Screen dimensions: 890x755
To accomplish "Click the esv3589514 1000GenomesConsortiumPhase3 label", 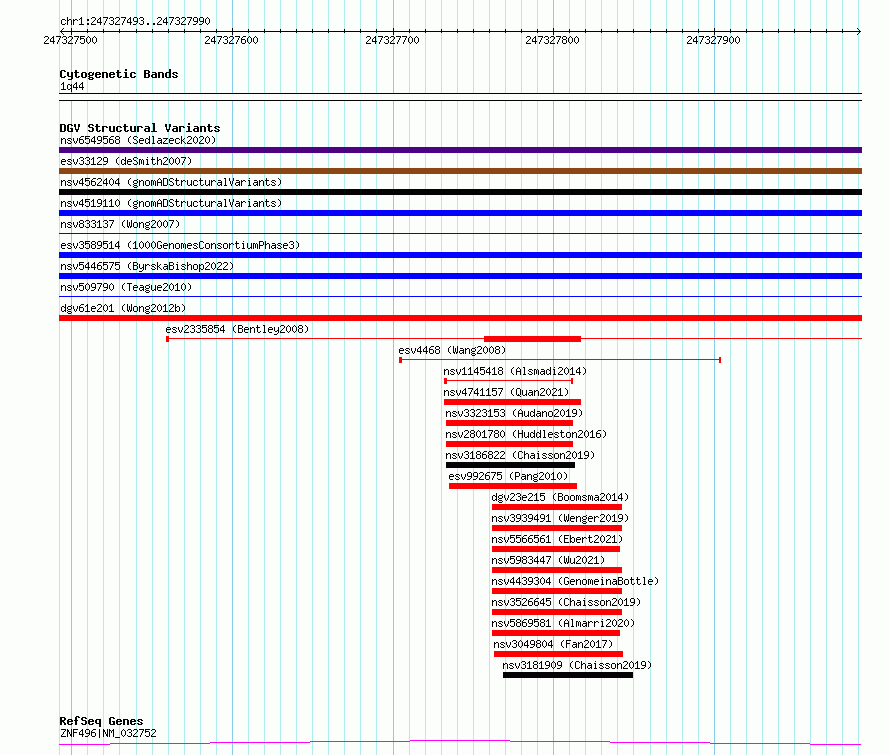I will coord(179,245).
